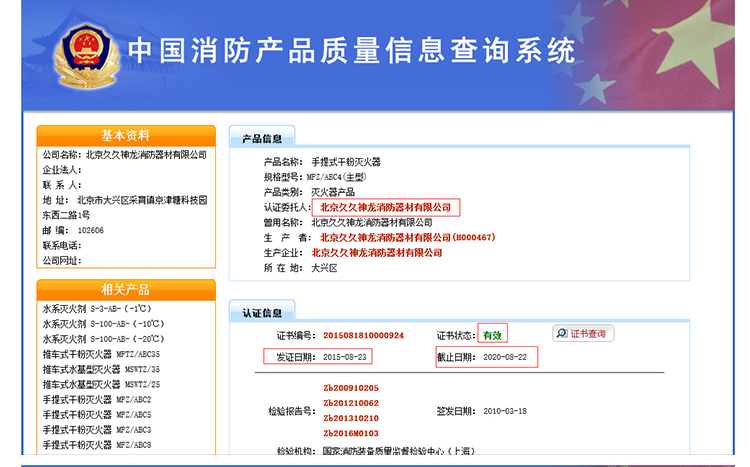This screenshot has height=467, width=750.
Task: Open related product 推车式水基型灭火器 MSWTZ/35
Action: click(101, 369)
